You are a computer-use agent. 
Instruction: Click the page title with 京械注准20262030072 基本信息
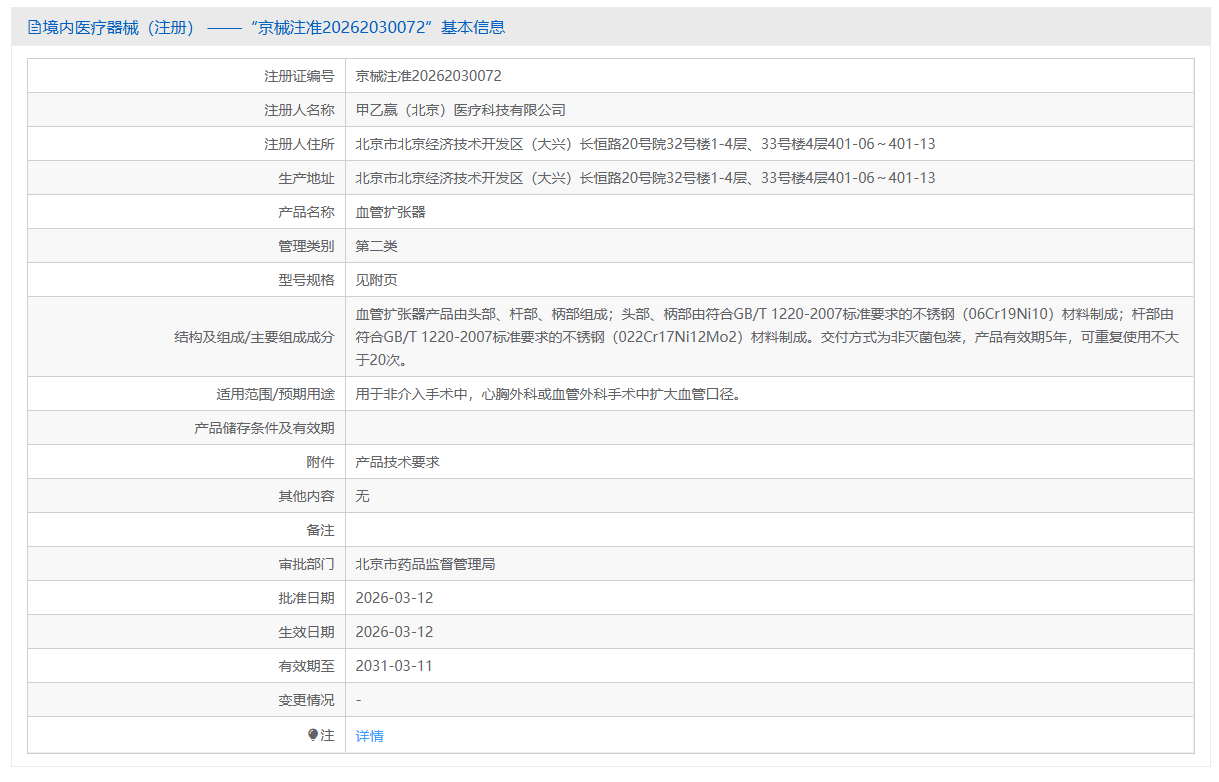(273, 28)
